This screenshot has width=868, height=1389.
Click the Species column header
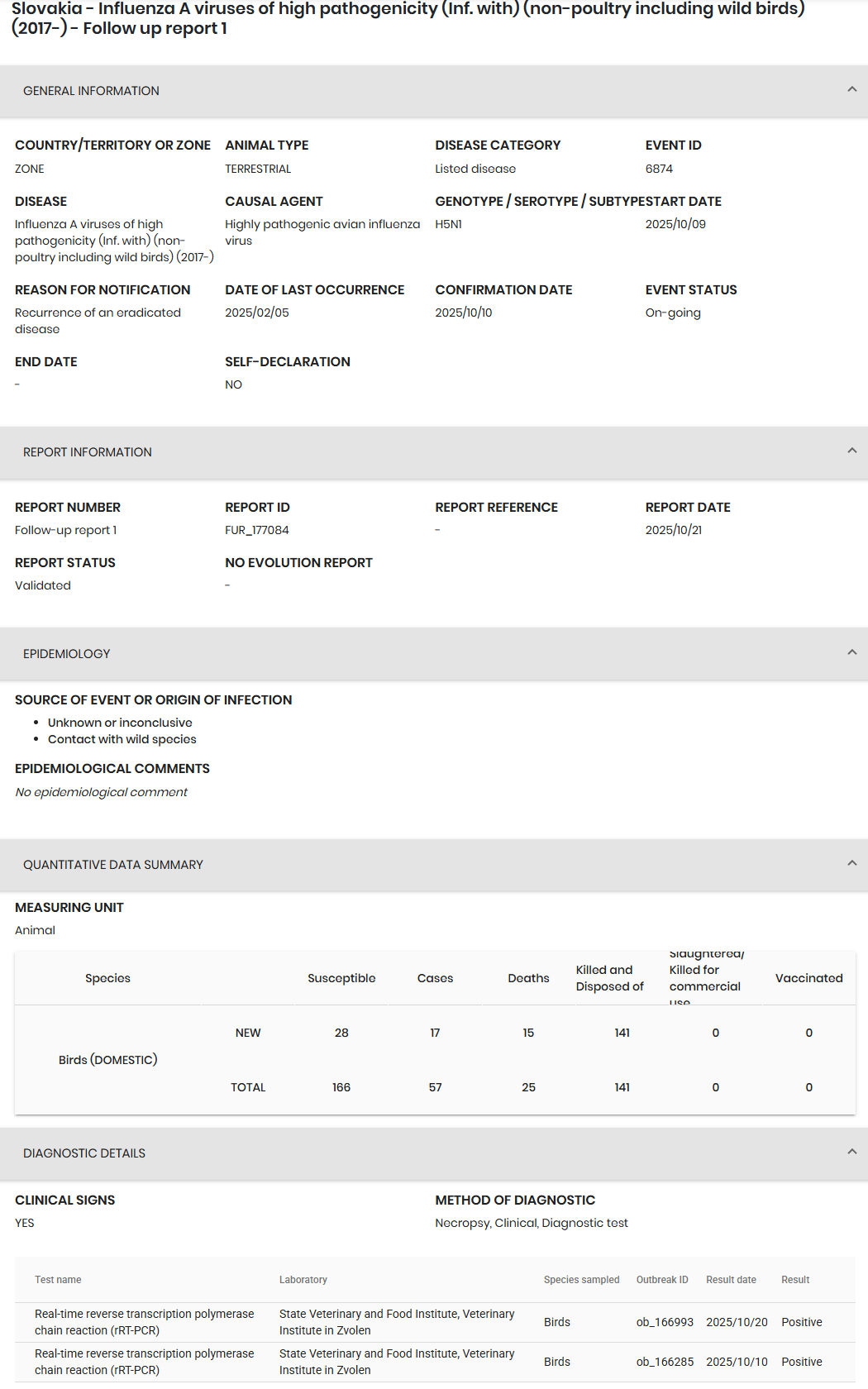click(107, 978)
